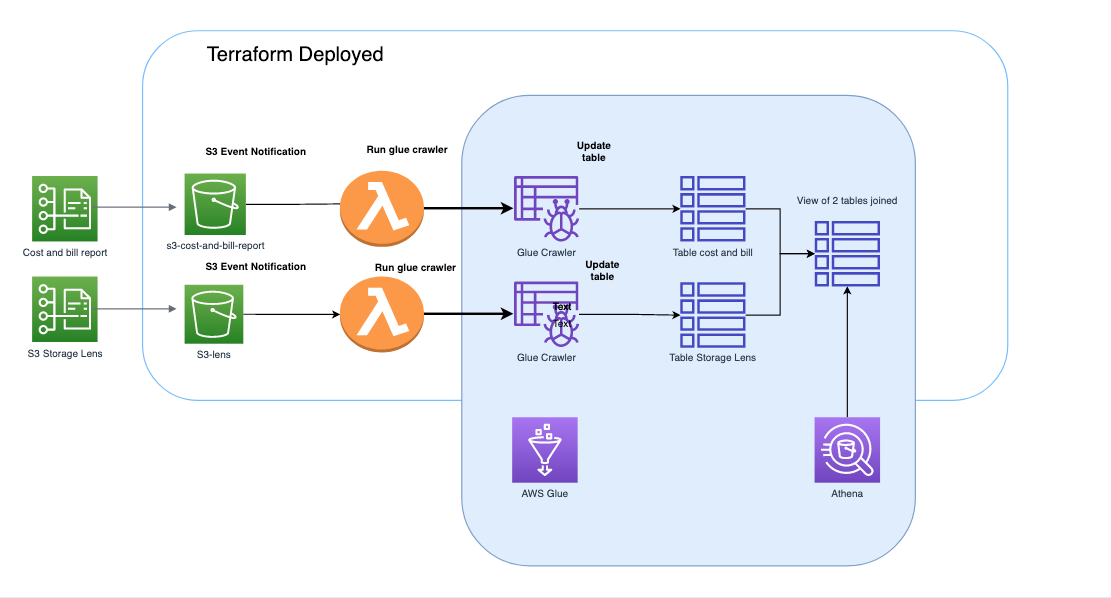
Task: Click the Table cost and bill icon
Action: [x=712, y=209]
